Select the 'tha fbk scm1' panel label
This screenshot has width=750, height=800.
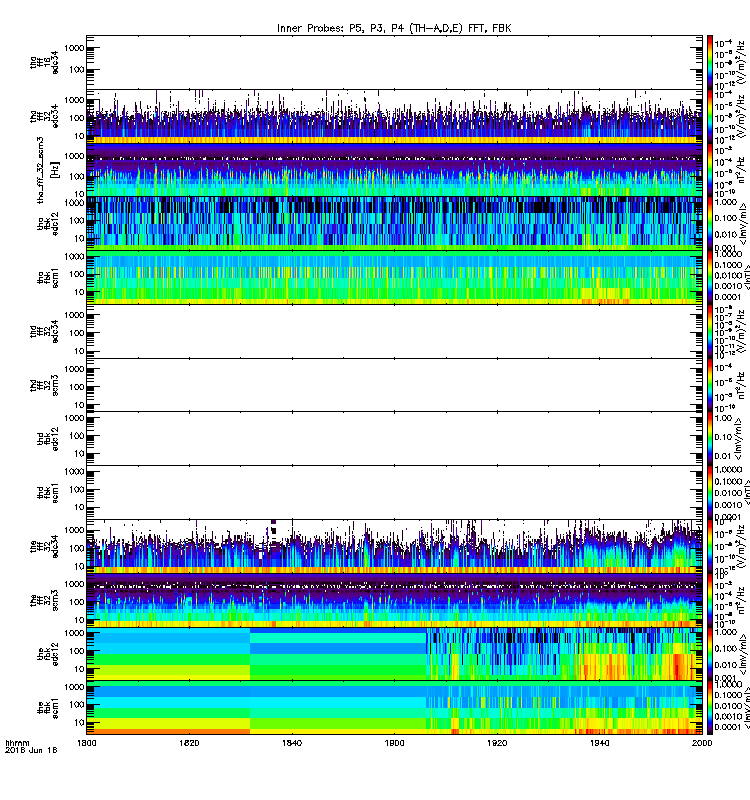click(x=47, y=278)
